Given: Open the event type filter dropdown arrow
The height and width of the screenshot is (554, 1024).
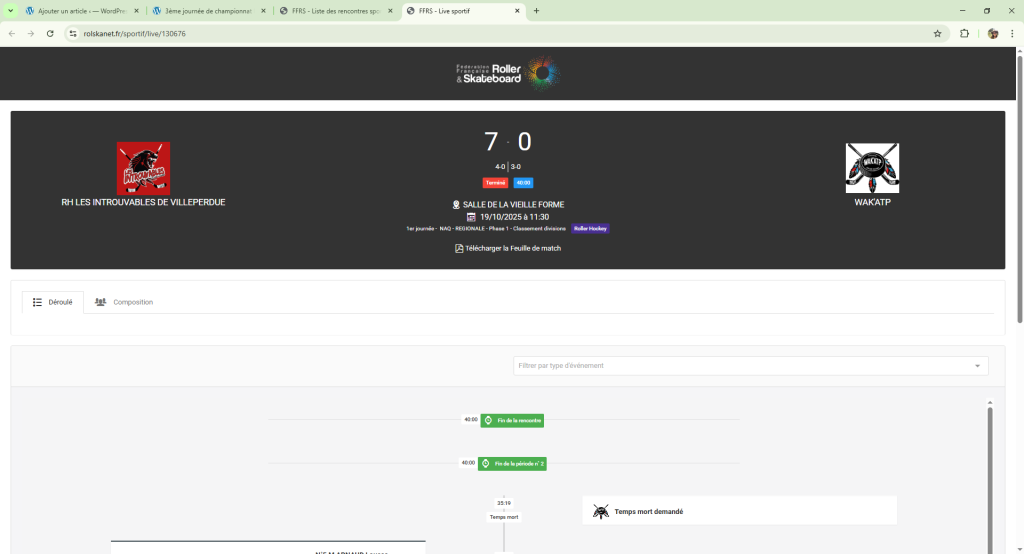Looking at the screenshot, I should coord(977,366).
